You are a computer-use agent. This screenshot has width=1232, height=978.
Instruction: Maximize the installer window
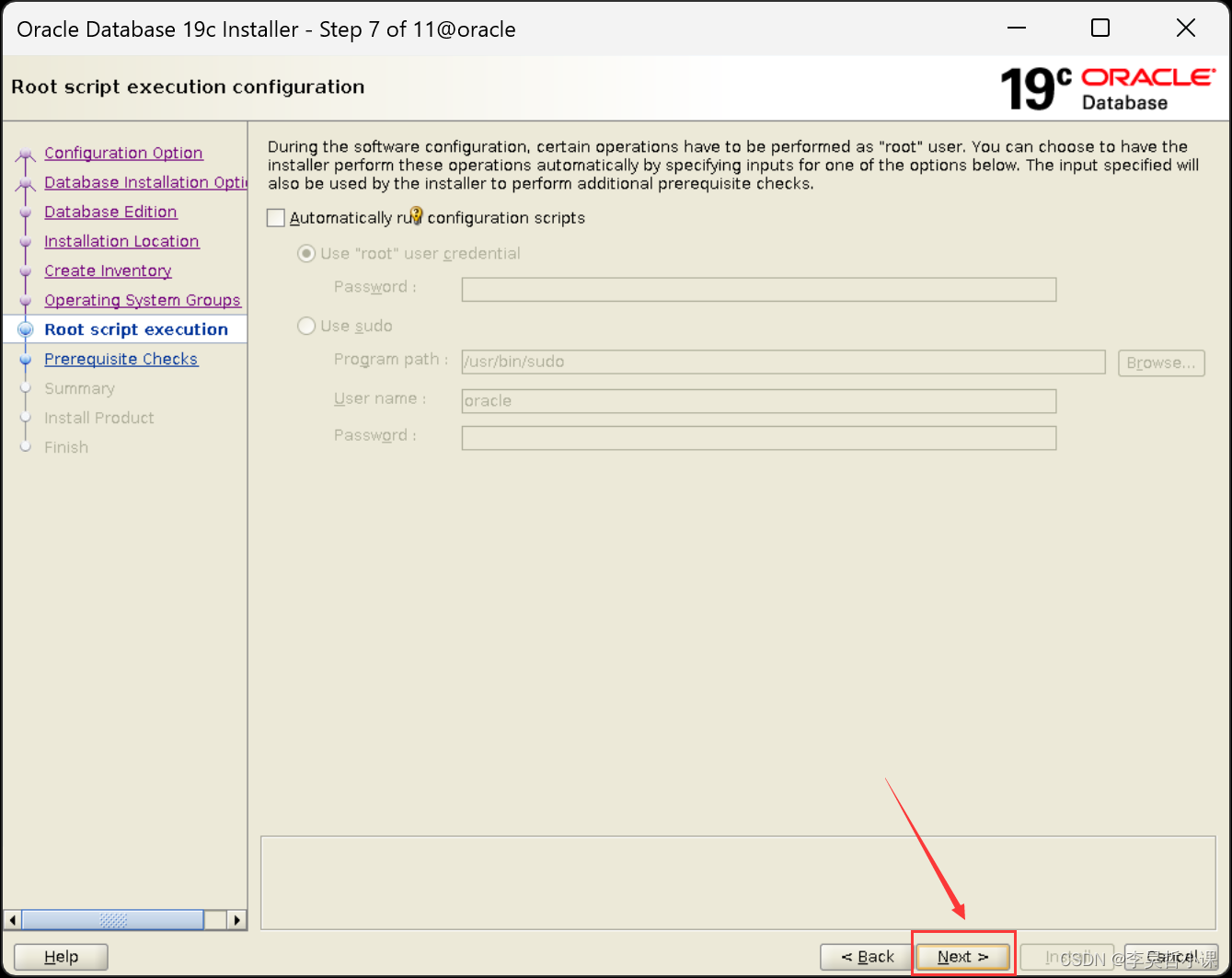(x=1100, y=29)
